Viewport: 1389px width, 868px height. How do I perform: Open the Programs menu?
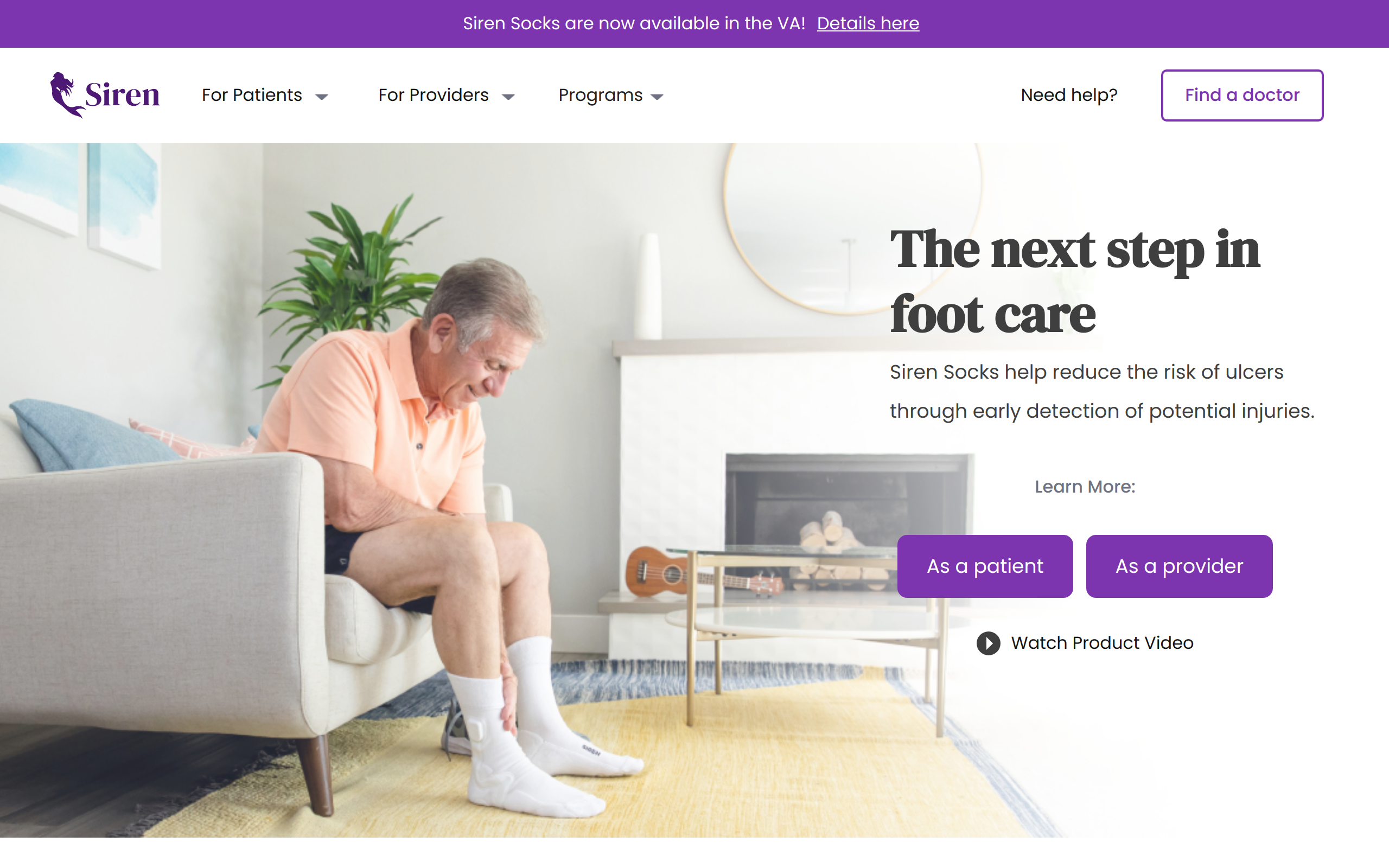pyautogui.click(x=601, y=95)
